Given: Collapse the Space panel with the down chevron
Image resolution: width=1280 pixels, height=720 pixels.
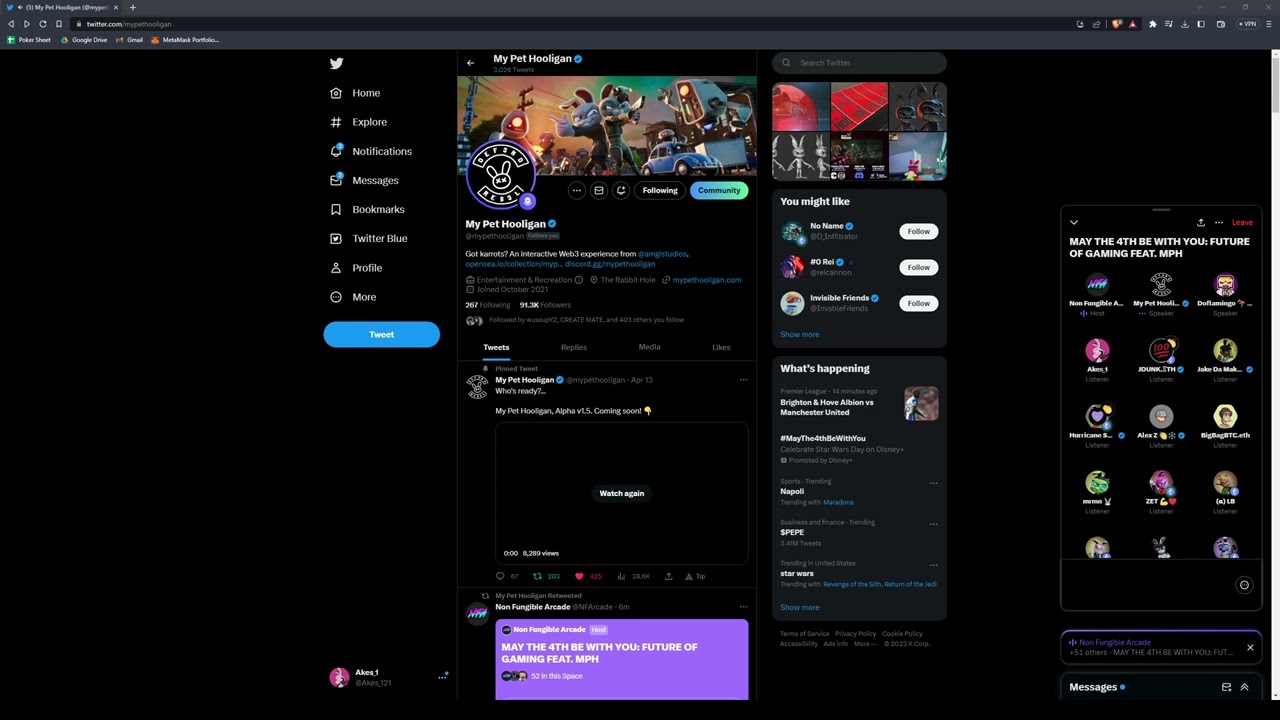Looking at the screenshot, I should [1074, 222].
